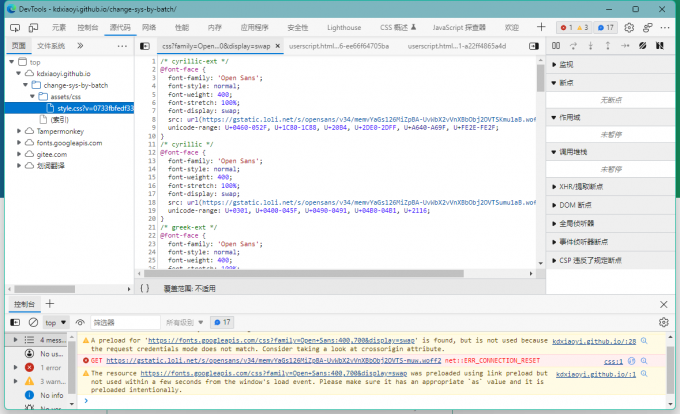Screen dimensions: 680x414
Task: Collapse the assets/css folder
Action: point(33,96)
